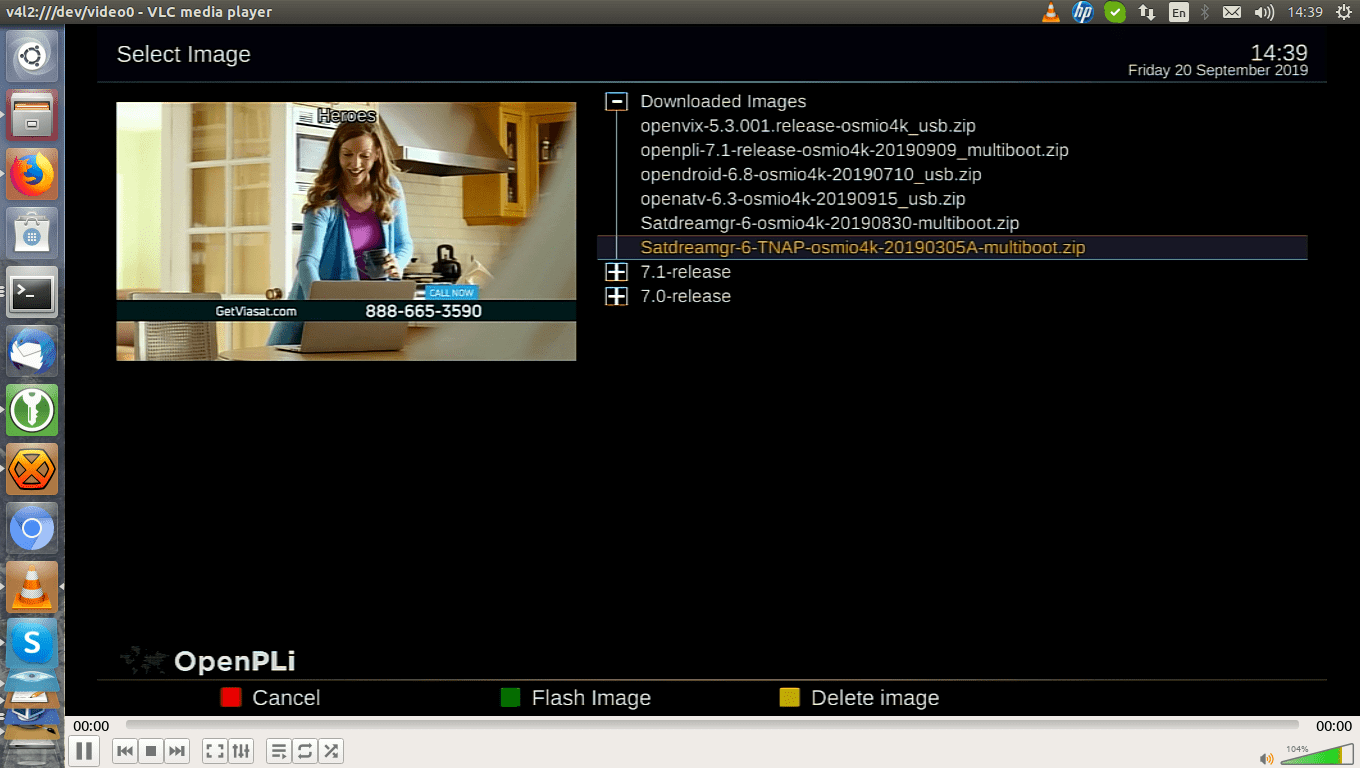The image size is (1360, 768).
Task: Click the yellow Delete image button
Action: [789, 698]
